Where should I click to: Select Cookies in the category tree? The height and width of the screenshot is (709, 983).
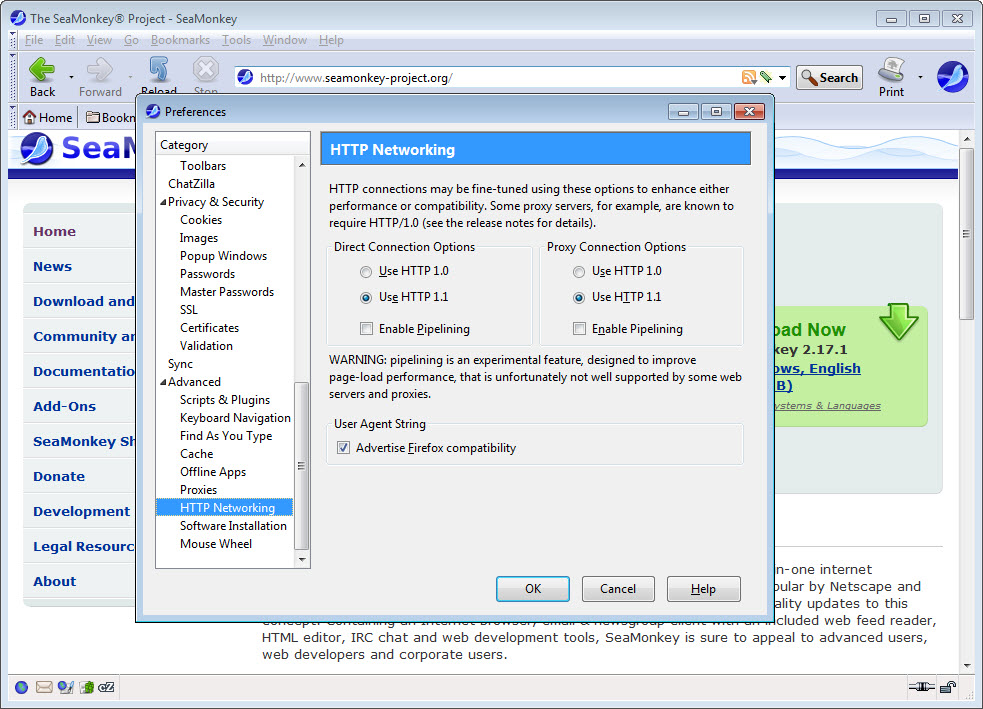tap(201, 220)
